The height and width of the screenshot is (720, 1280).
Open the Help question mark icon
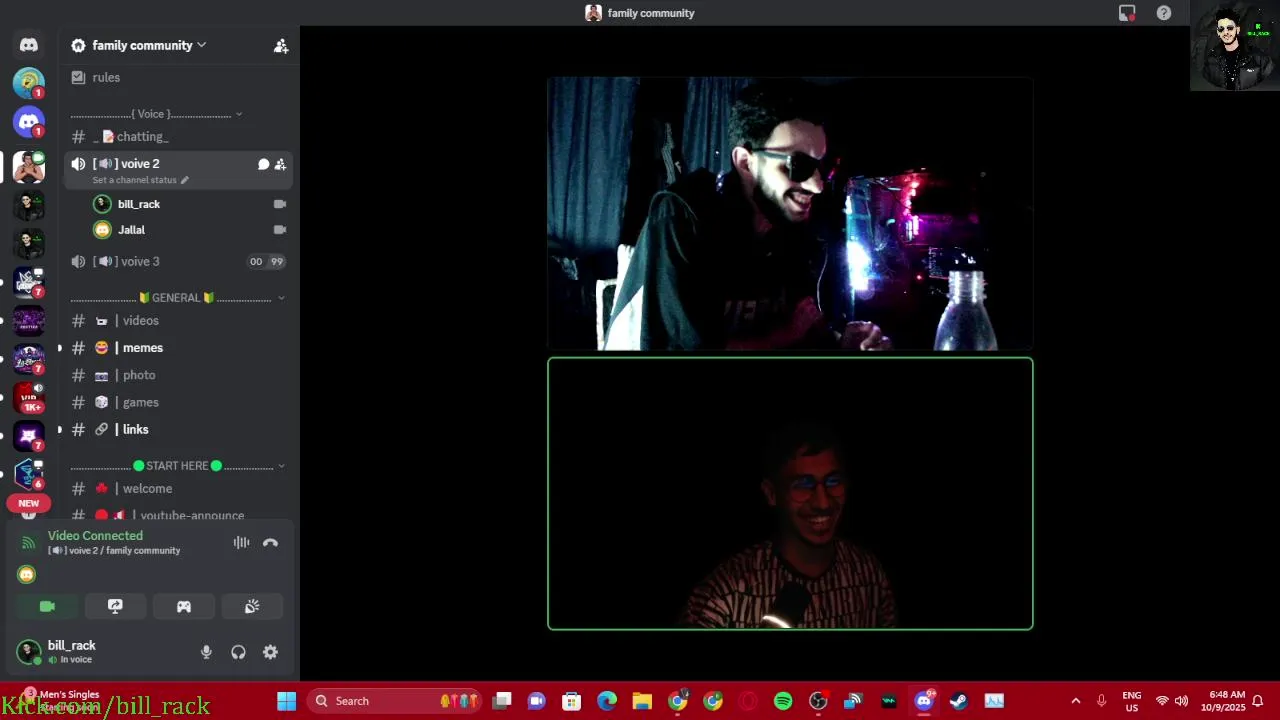(x=1164, y=13)
